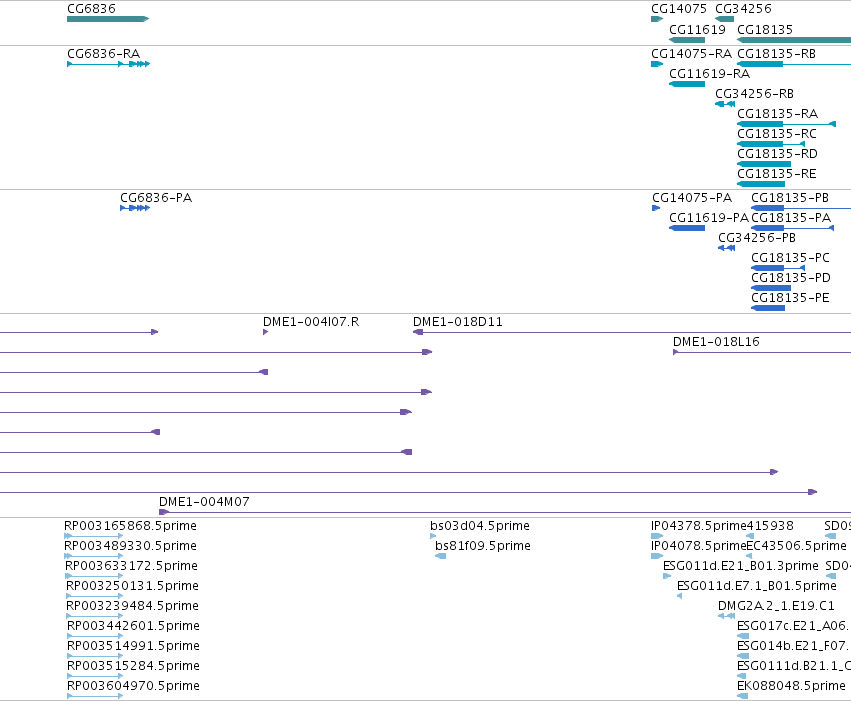Click the RP003250131.5prime EST arrow
Screen dimensions: 851x701
pos(95,596)
